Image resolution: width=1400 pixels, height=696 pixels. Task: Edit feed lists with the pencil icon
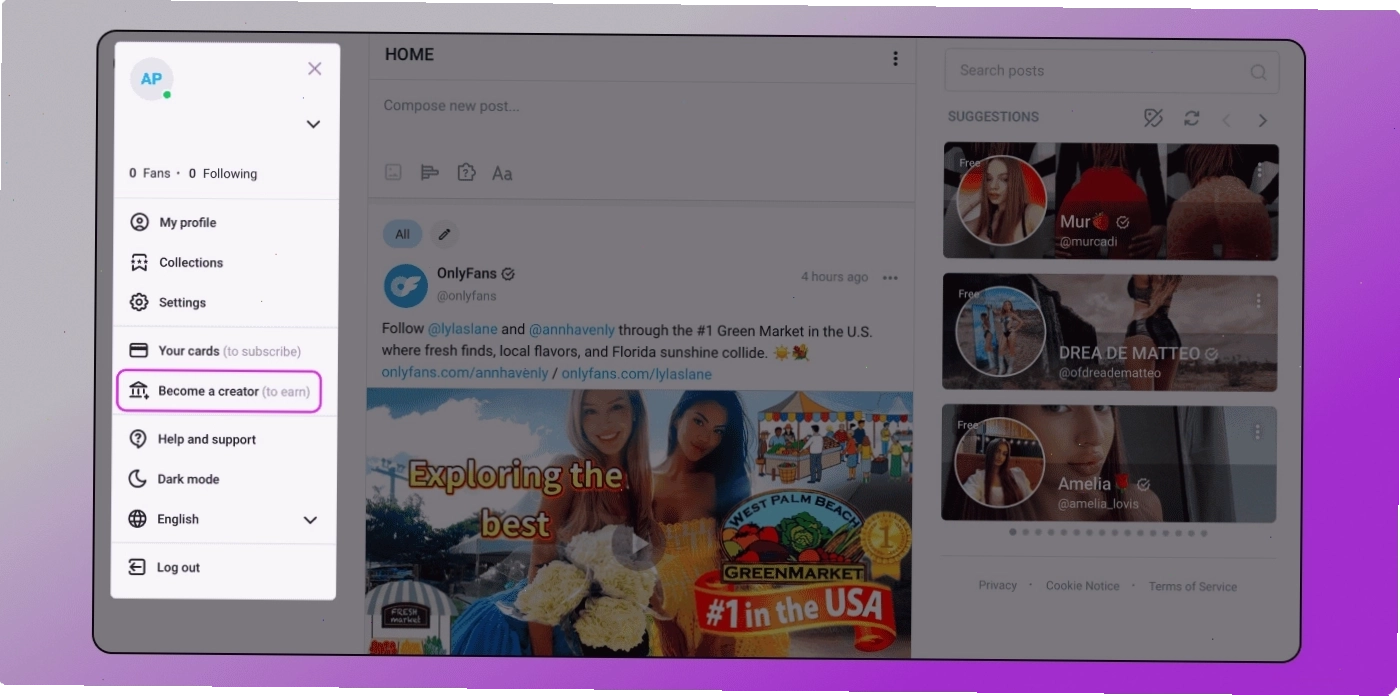click(x=445, y=234)
